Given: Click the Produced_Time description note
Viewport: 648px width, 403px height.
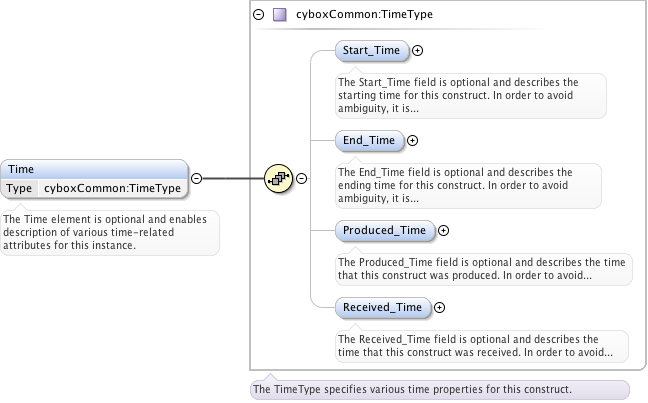Looking at the screenshot, I should [x=483, y=268].
